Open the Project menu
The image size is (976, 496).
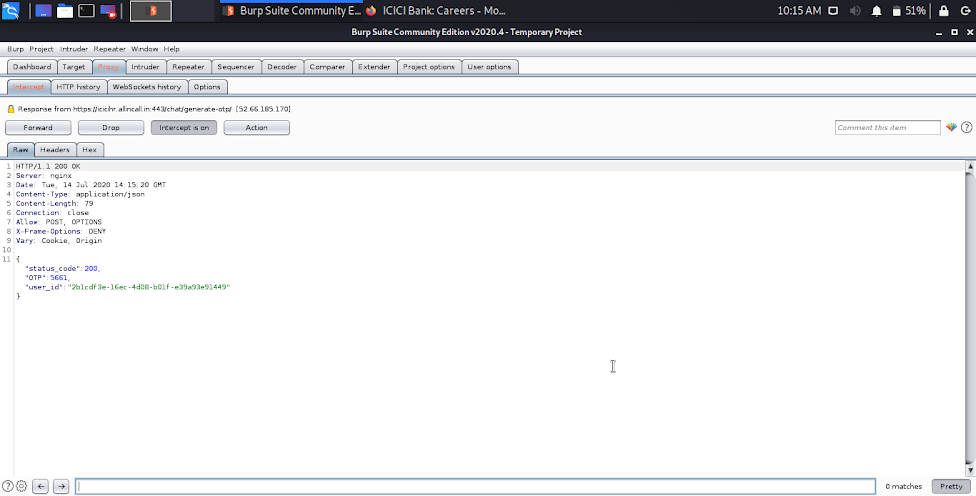coord(41,49)
